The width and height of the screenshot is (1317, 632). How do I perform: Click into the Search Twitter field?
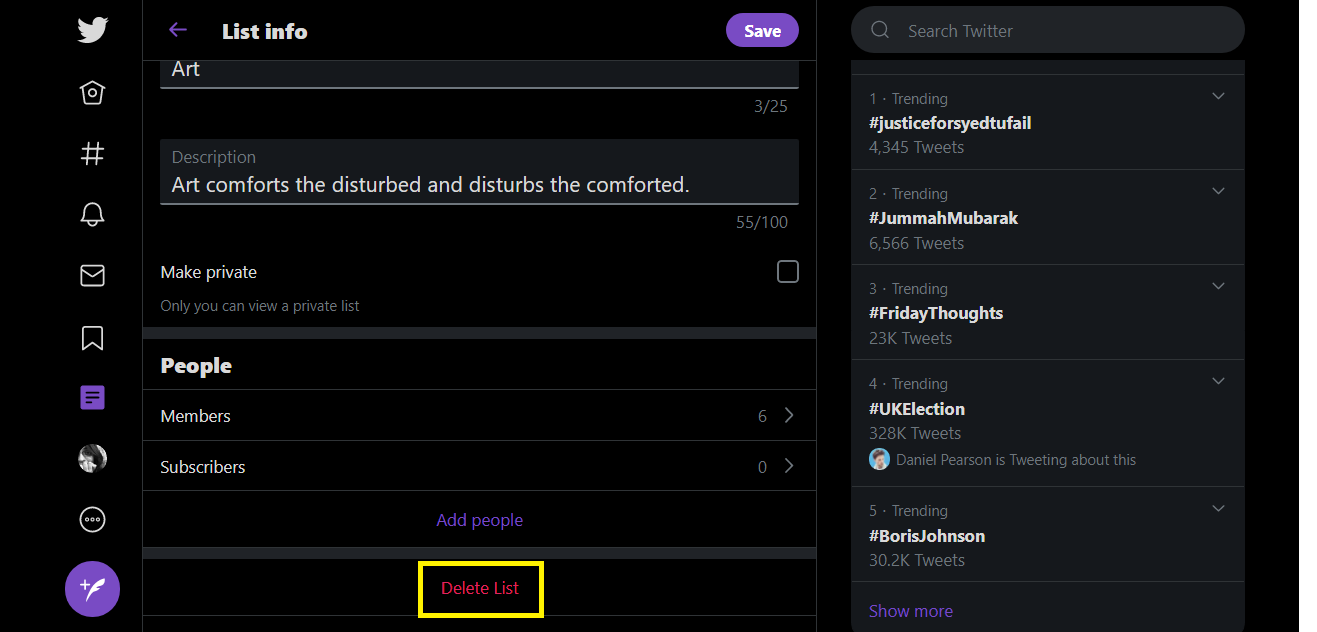coord(1048,30)
